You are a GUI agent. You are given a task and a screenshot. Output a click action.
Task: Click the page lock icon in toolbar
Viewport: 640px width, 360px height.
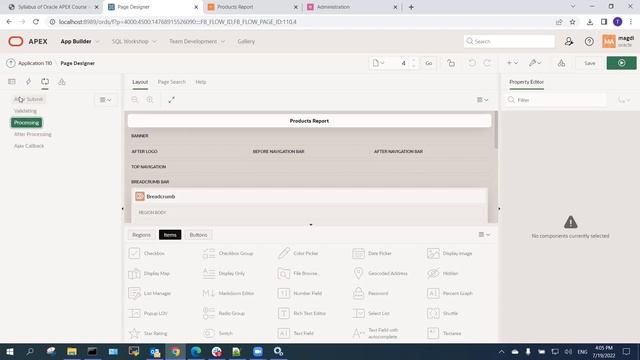pos(451,63)
